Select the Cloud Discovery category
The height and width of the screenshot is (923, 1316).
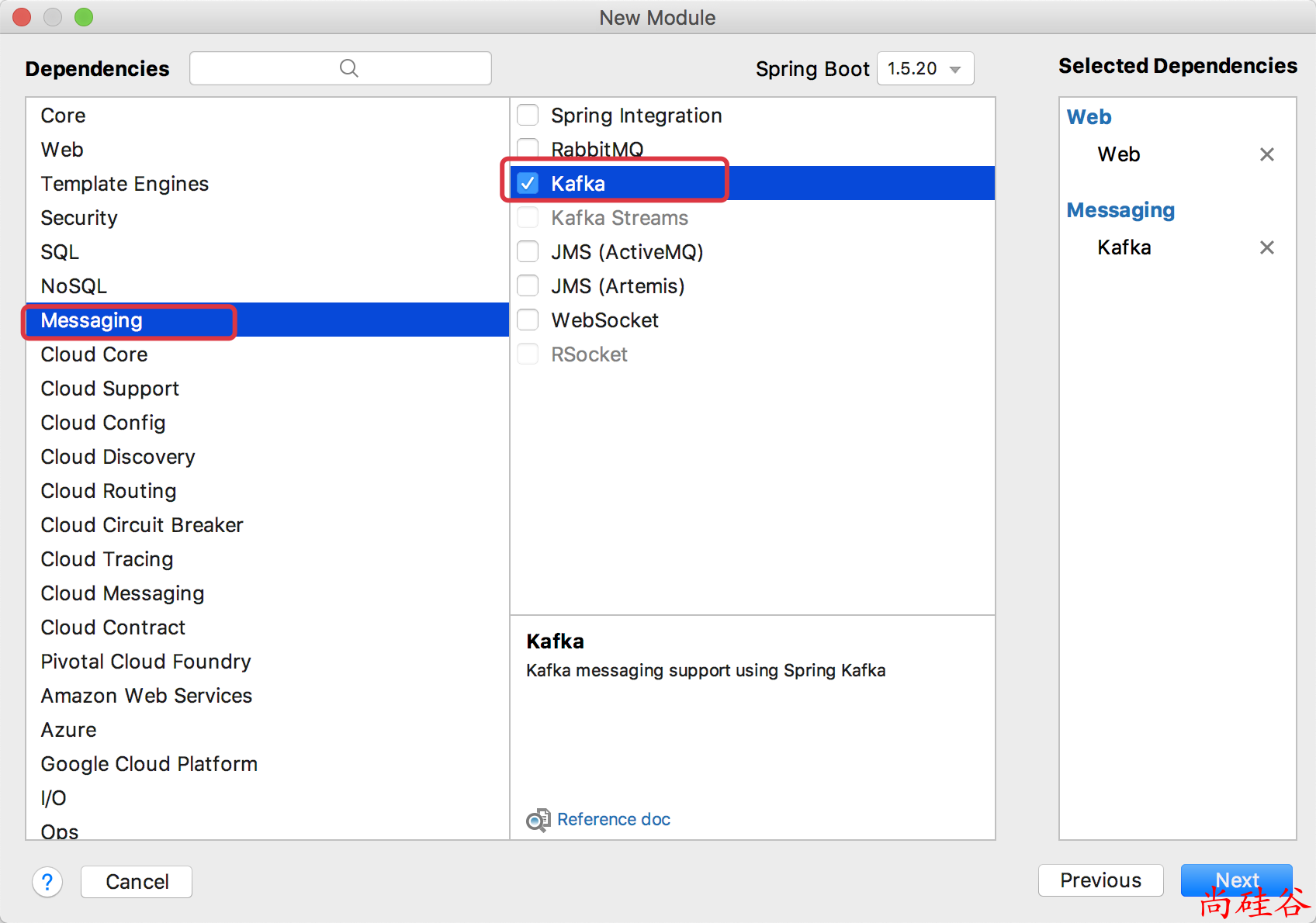point(267,457)
